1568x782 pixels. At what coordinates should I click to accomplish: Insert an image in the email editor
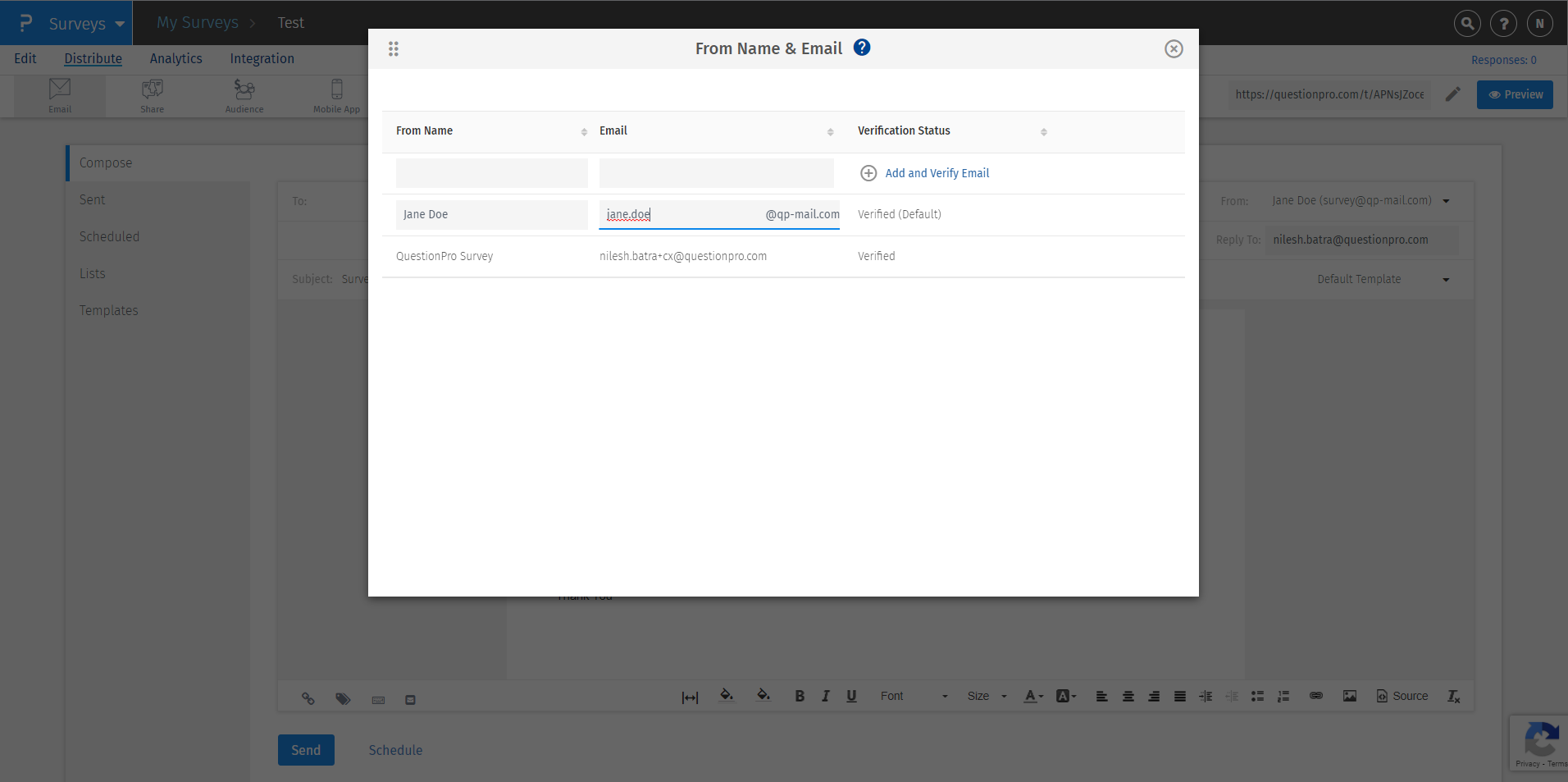point(1350,696)
